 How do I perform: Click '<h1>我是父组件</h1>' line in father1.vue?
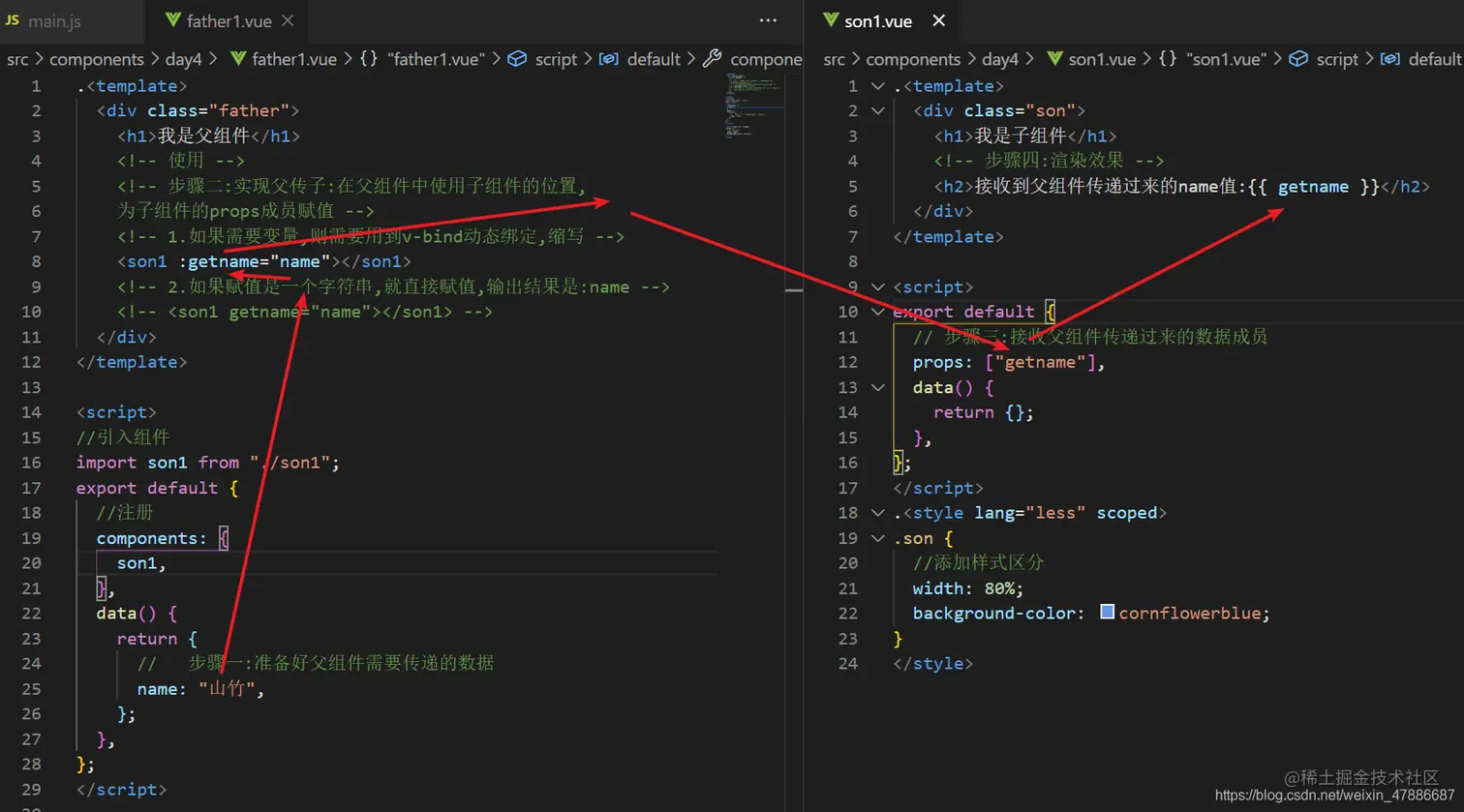click(x=208, y=135)
